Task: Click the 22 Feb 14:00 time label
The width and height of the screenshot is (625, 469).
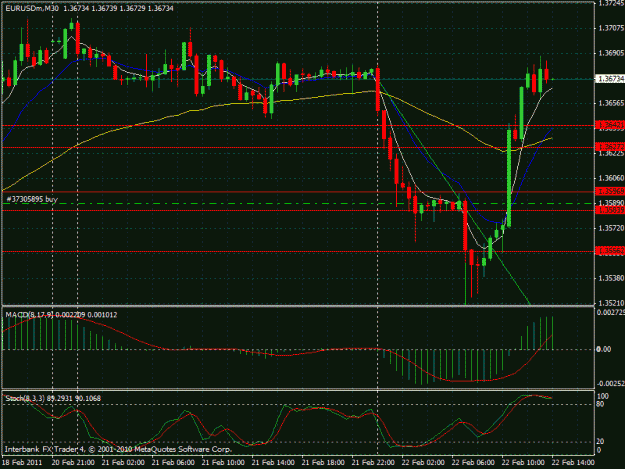Action: coord(573,463)
